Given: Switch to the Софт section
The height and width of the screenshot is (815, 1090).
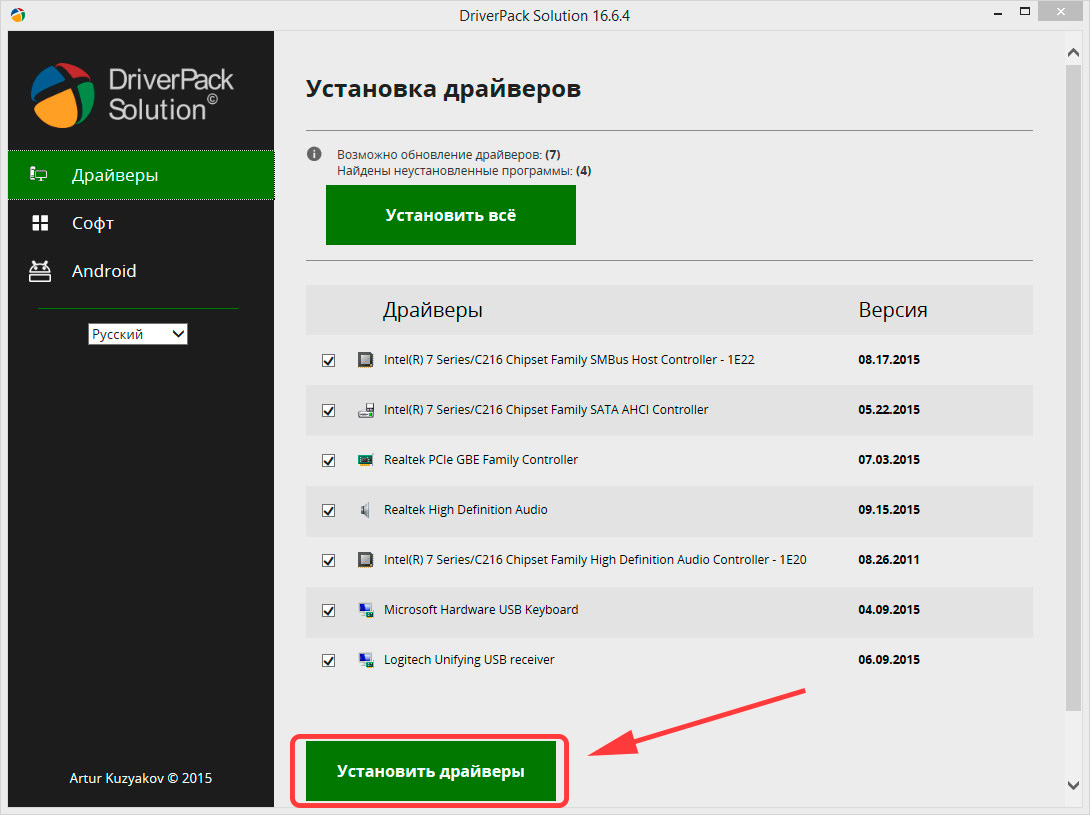Looking at the screenshot, I should coord(141,223).
